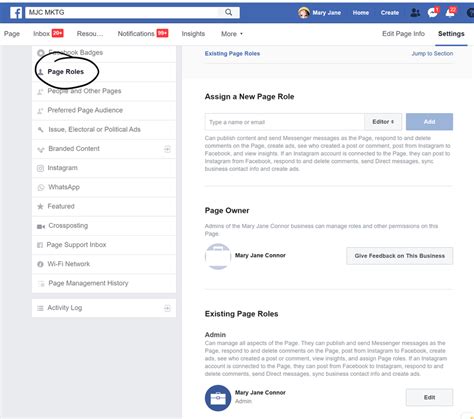
Task: Click the name or email input field
Action: 285,122
